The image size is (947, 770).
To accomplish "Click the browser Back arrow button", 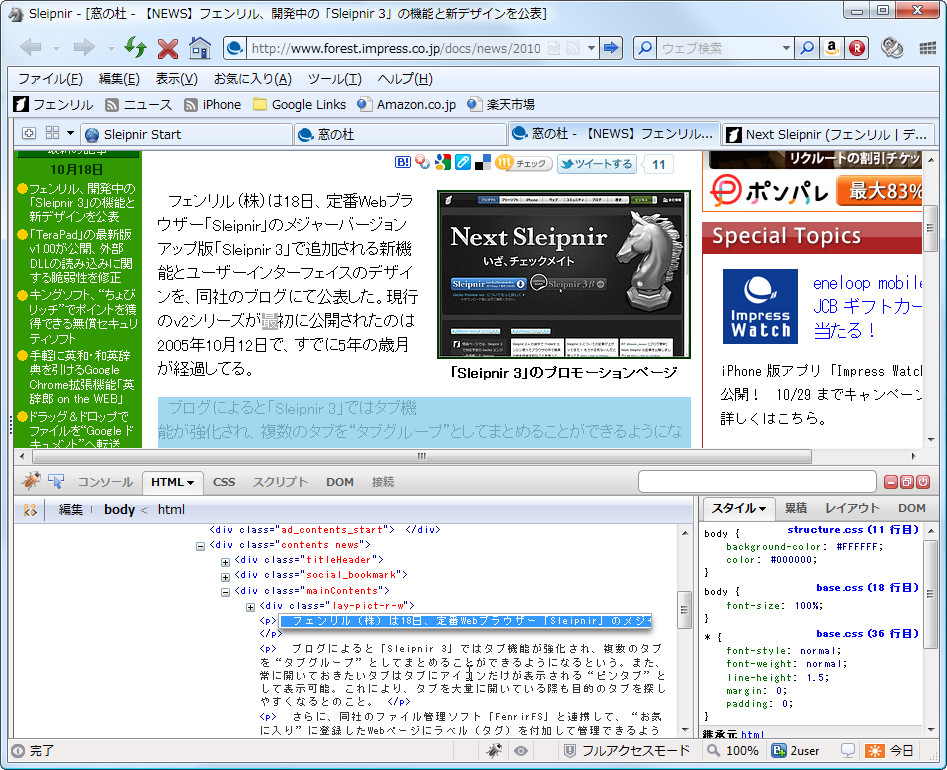I will click(30, 47).
